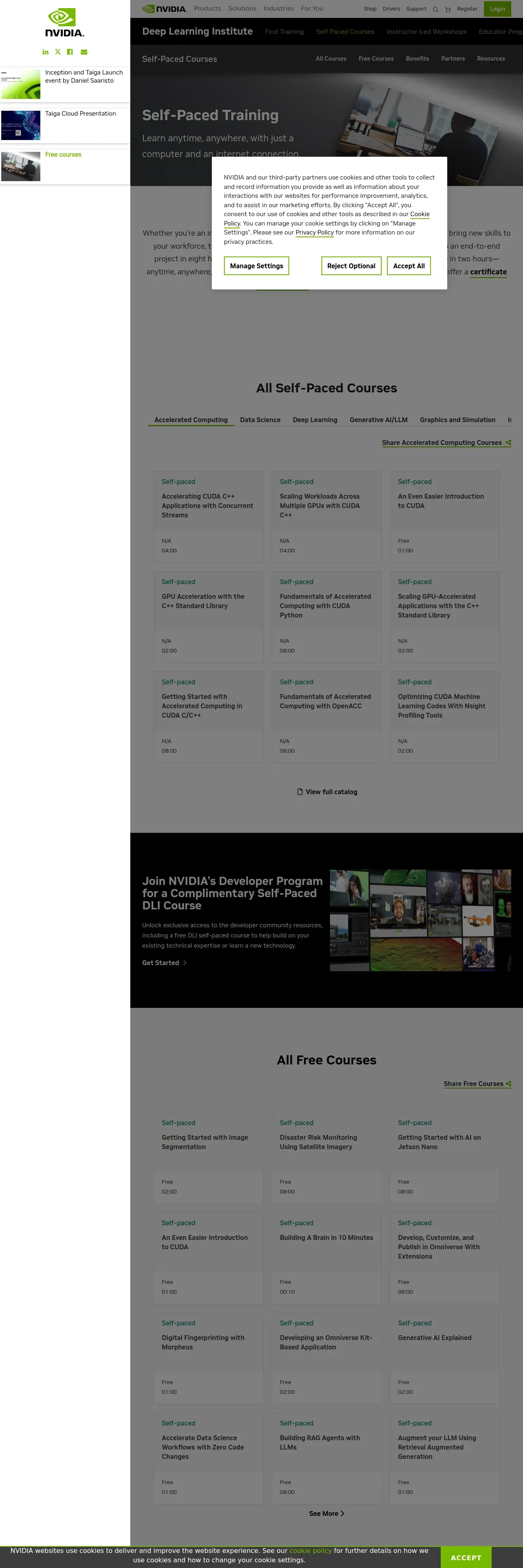The image size is (523, 1568).
Task: Open the Solutions menu
Action: click(242, 9)
